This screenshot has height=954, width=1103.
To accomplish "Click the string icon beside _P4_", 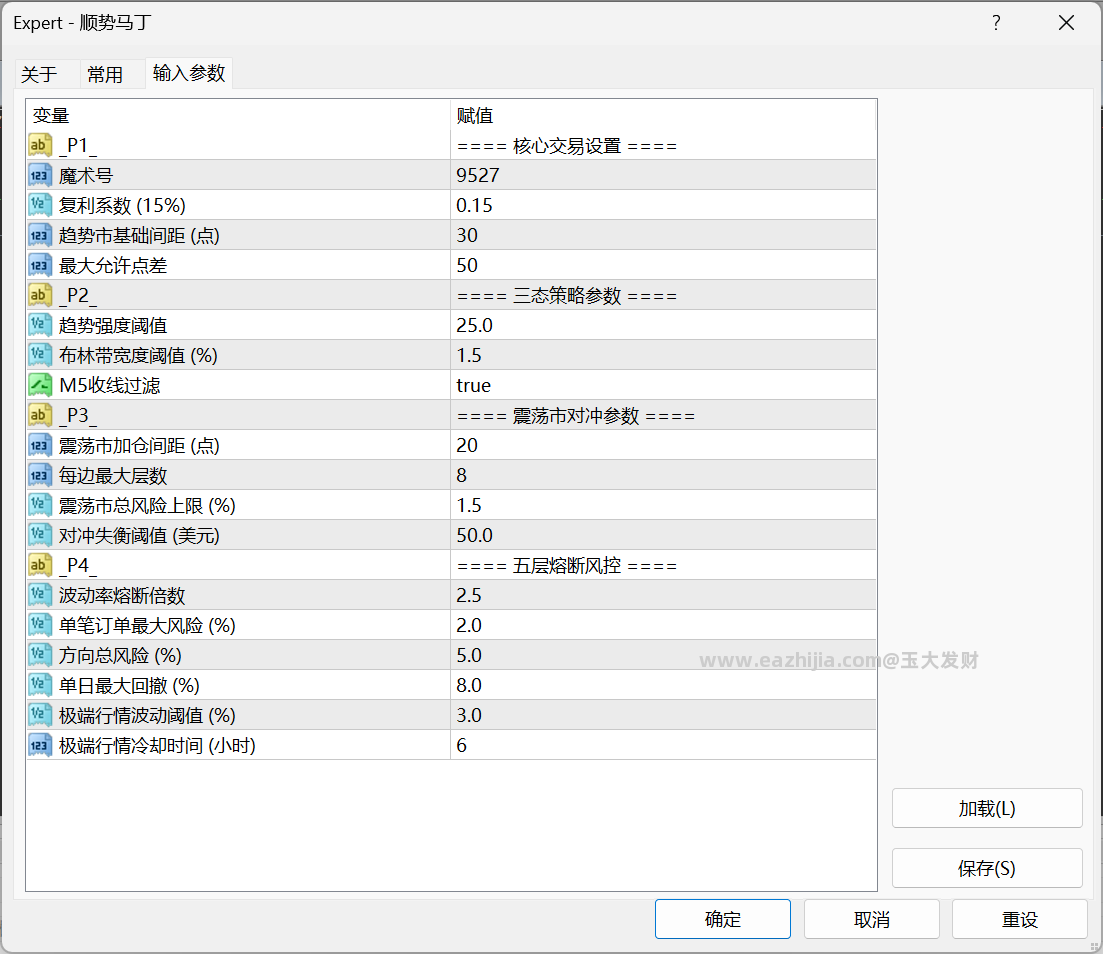I will pos(39,565).
